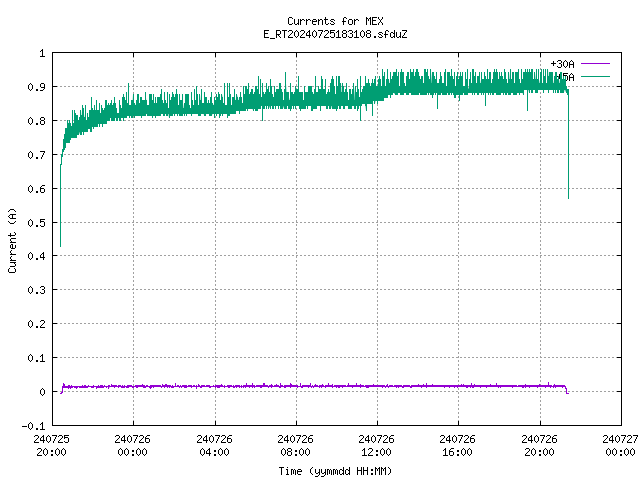The height and width of the screenshot is (480, 640).
Task: Click the x-axis tick label 240727 00:00
Action: point(620,446)
